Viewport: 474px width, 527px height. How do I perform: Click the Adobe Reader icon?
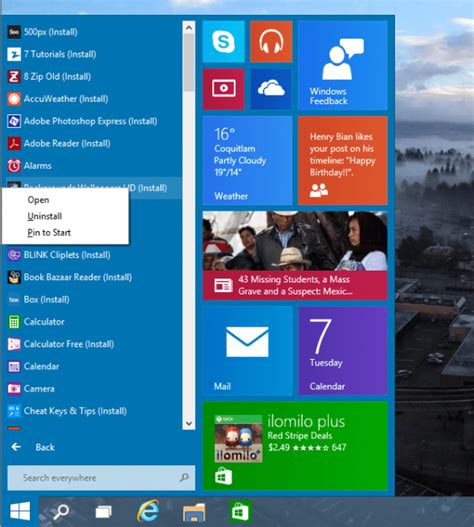click(14, 144)
